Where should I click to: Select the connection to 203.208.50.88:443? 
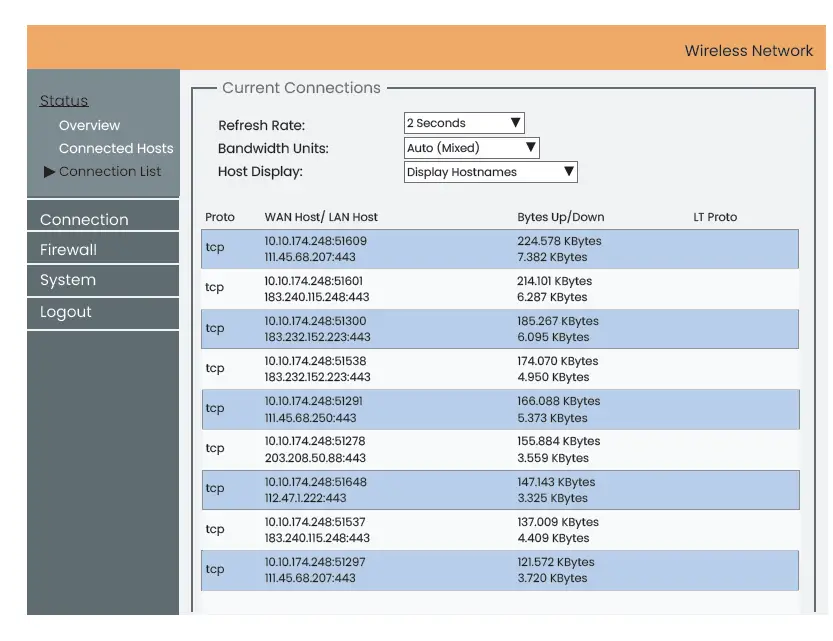tap(500, 449)
